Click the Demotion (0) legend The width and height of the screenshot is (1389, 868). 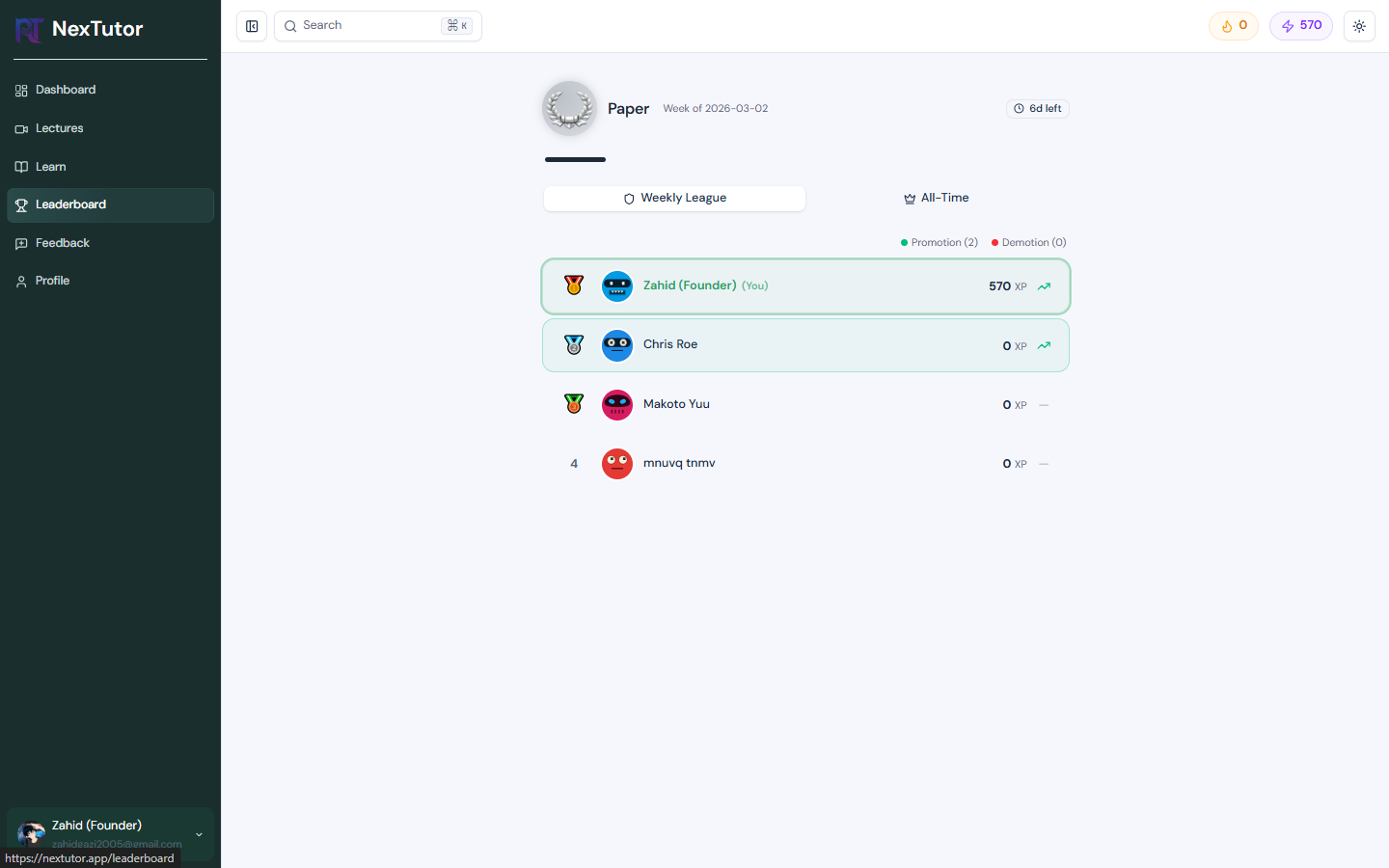[1029, 242]
